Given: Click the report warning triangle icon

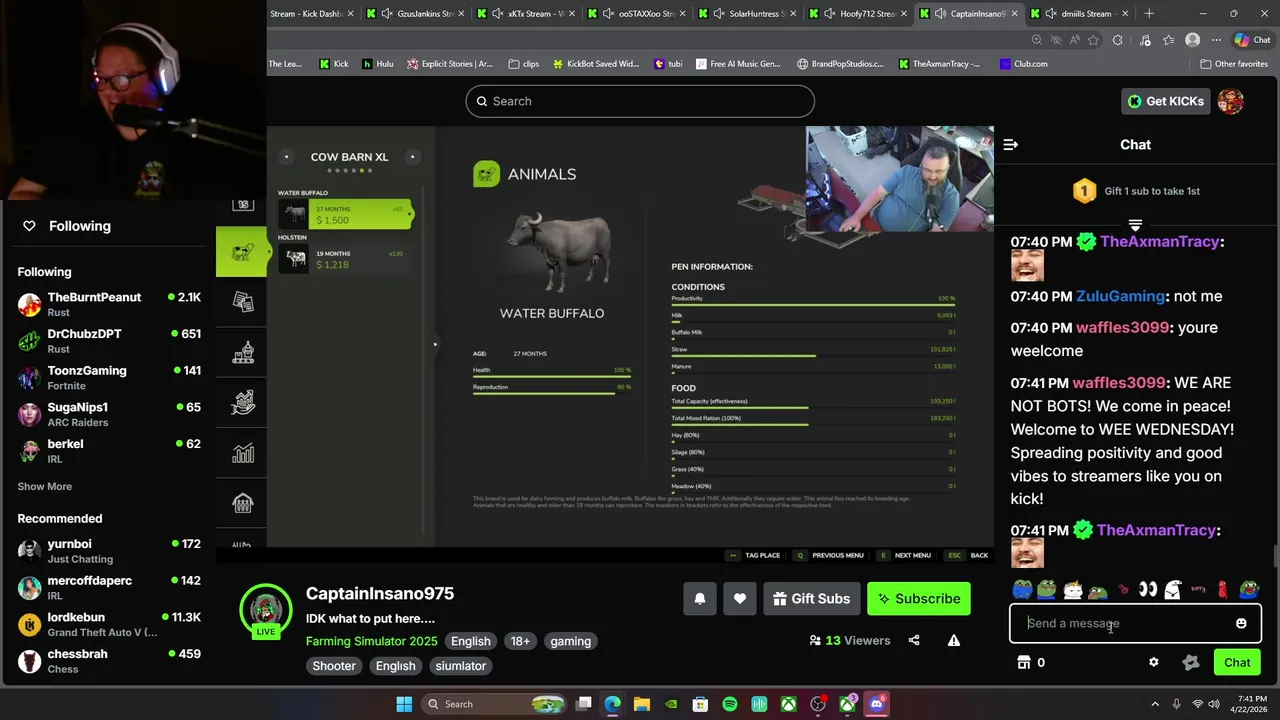Looking at the screenshot, I should (954, 640).
